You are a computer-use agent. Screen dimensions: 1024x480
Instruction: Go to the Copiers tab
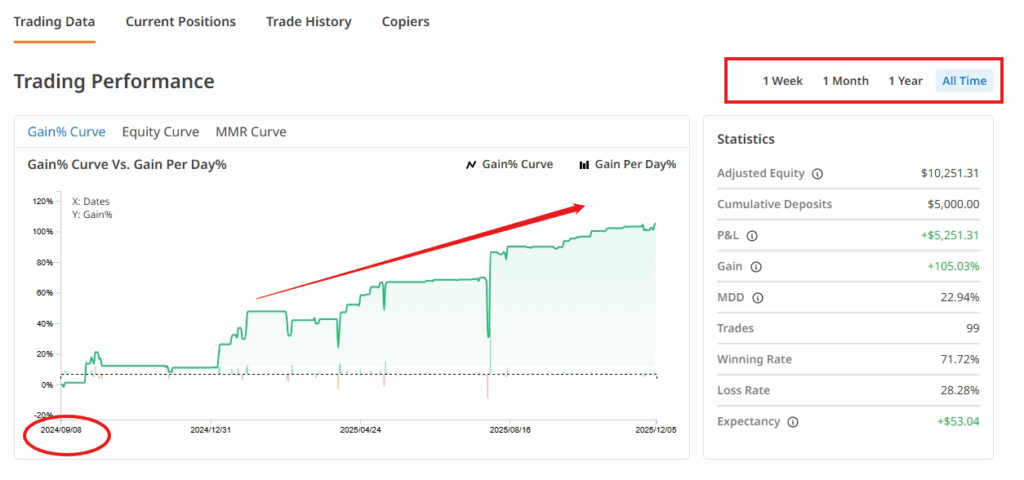tap(405, 21)
